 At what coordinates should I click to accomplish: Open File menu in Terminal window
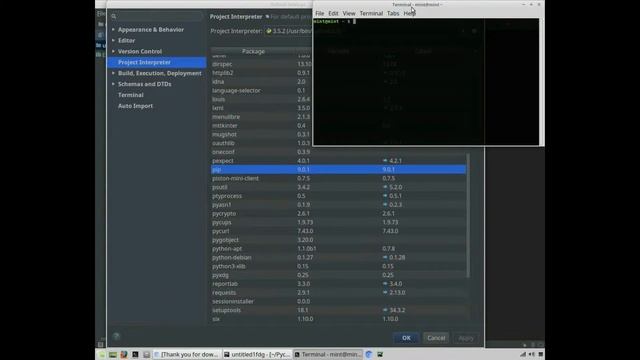coord(320,13)
